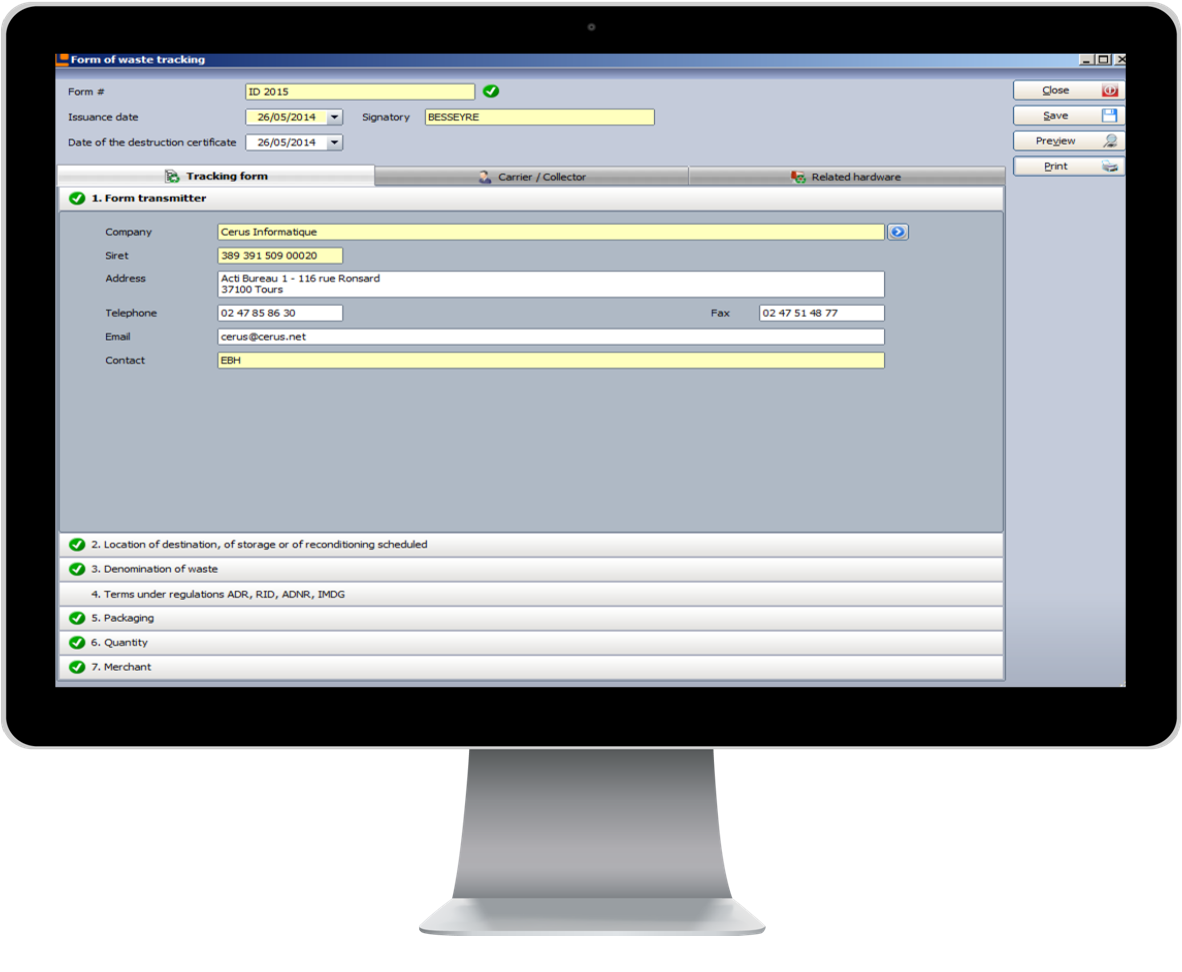Click the Print button
This screenshot has width=1182, height=972.
click(x=1068, y=166)
